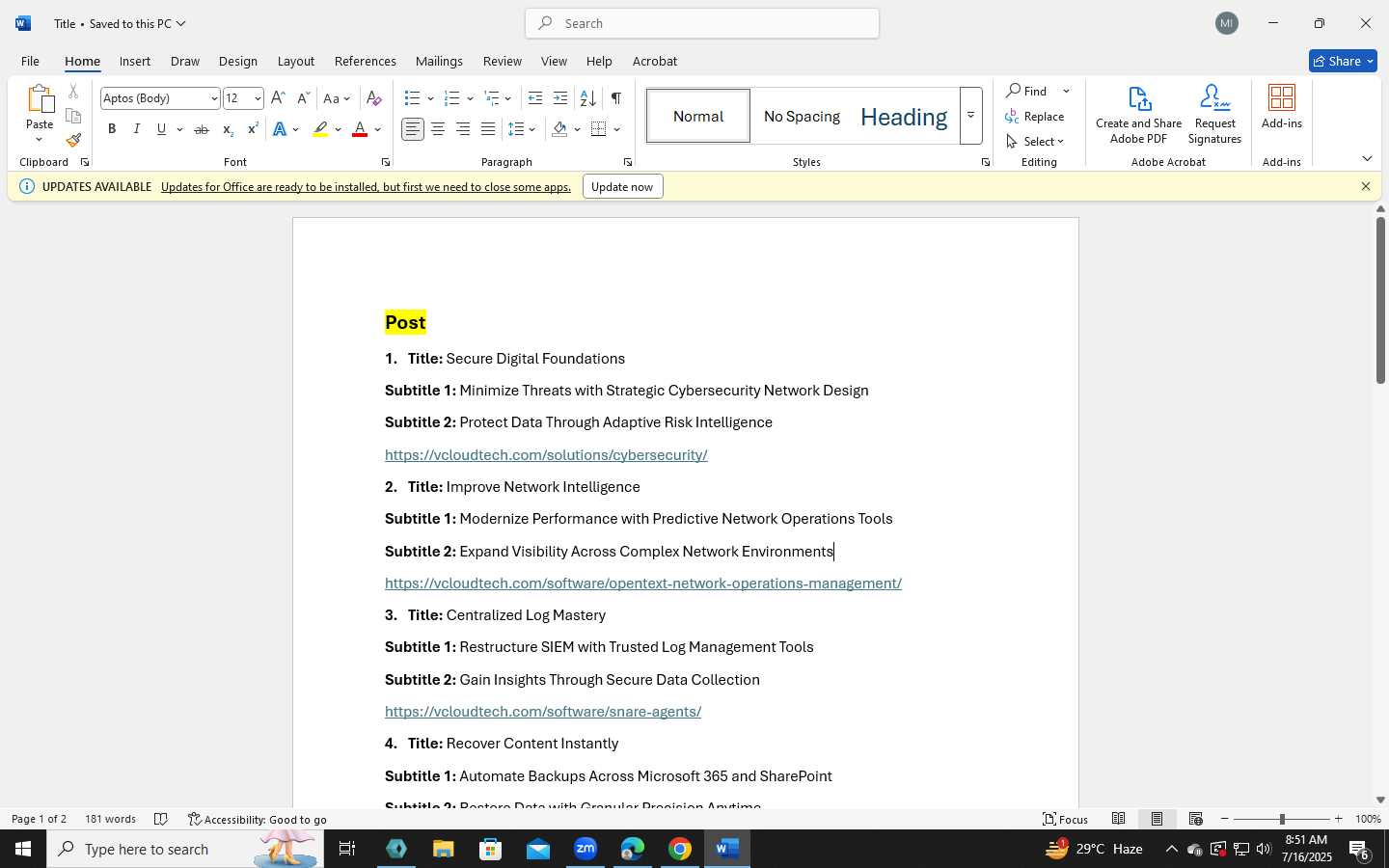This screenshot has width=1389, height=868.
Task: Expand the Styles gallery
Action: pos(971,116)
